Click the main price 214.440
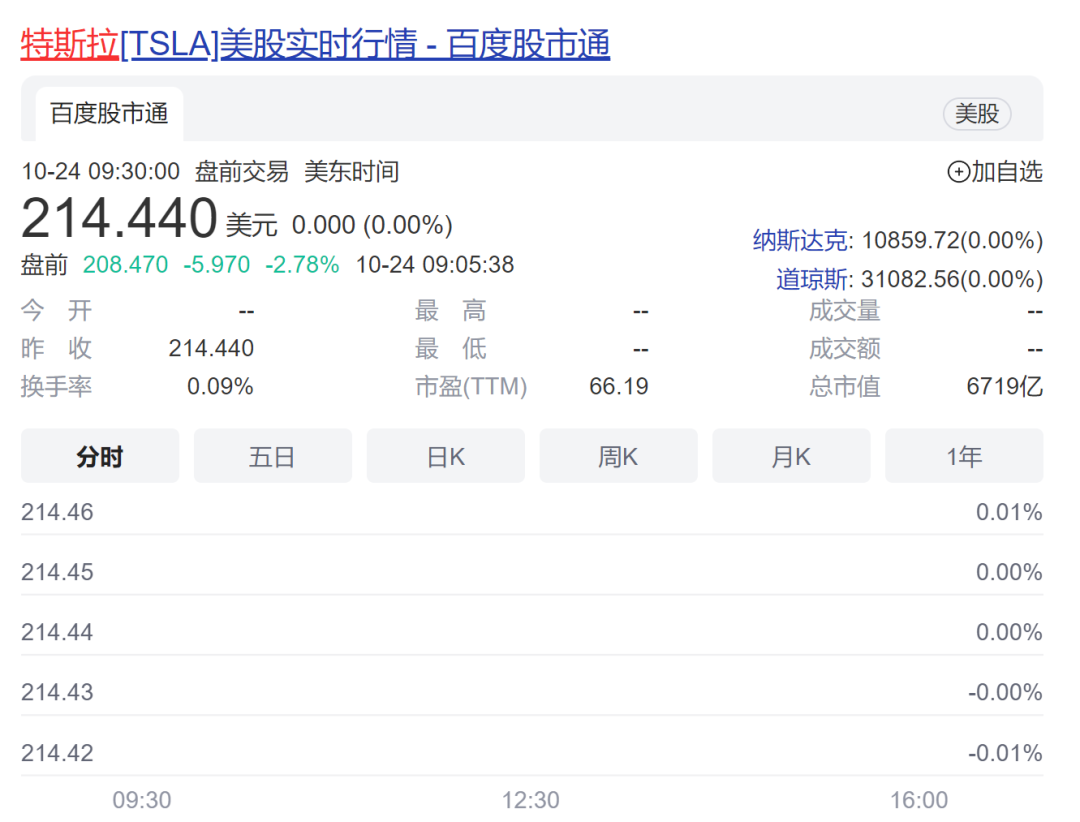The height and width of the screenshot is (822, 1080). coord(119,218)
